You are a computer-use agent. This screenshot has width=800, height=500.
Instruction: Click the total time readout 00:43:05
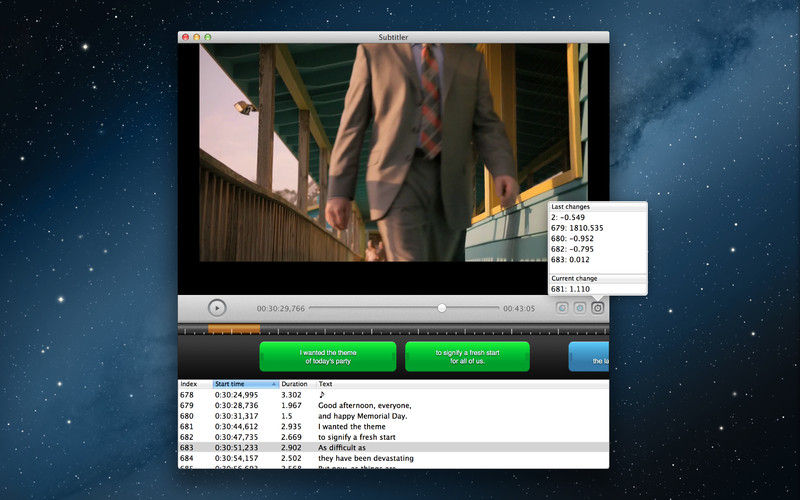coord(519,309)
